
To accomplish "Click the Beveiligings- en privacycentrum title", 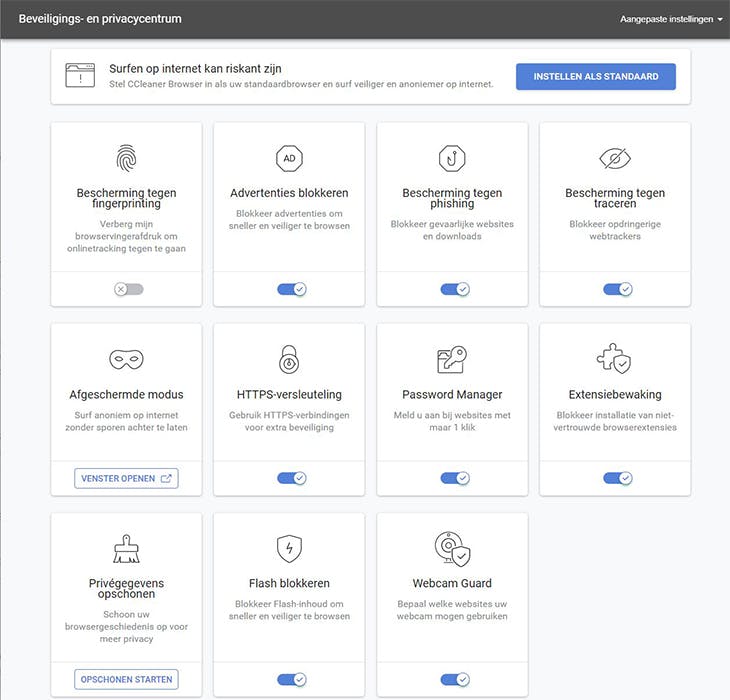I will pos(100,19).
